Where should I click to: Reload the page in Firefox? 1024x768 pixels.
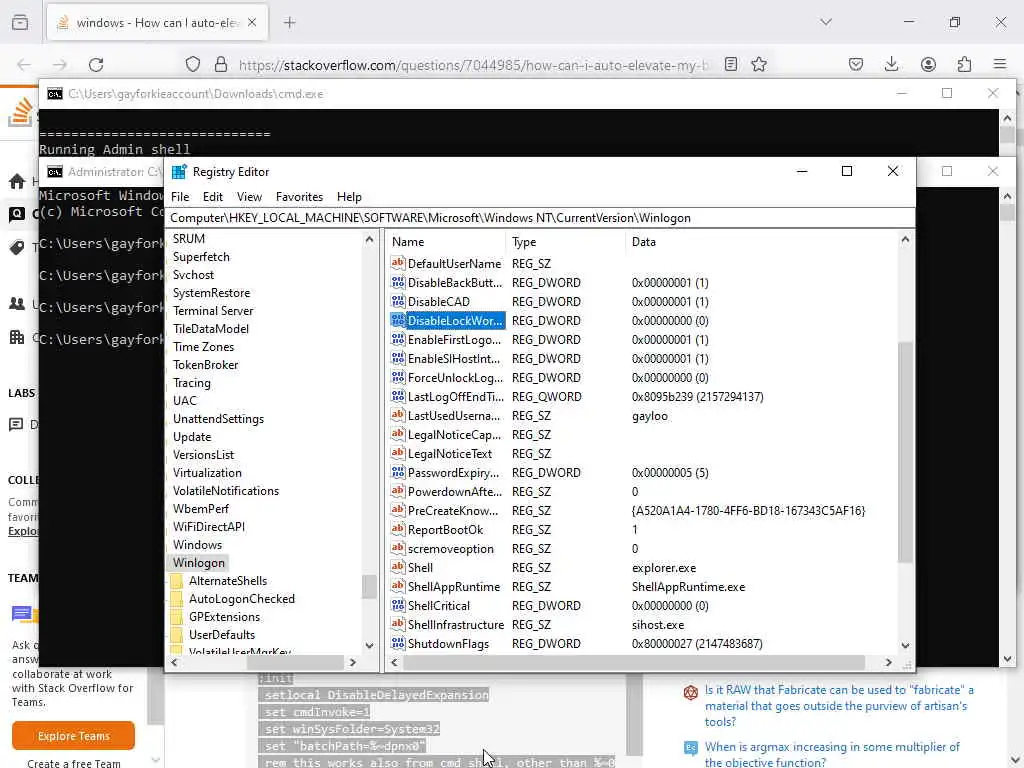tap(96, 64)
